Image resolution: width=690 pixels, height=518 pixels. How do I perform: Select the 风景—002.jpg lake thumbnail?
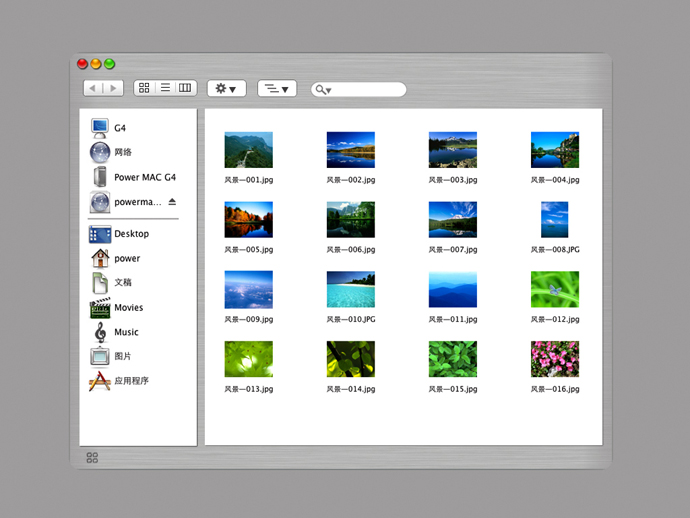351,150
